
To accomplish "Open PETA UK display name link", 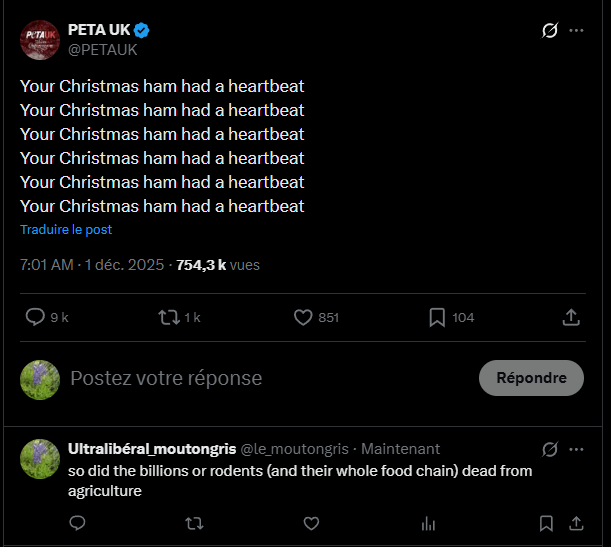I will [96, 30].
